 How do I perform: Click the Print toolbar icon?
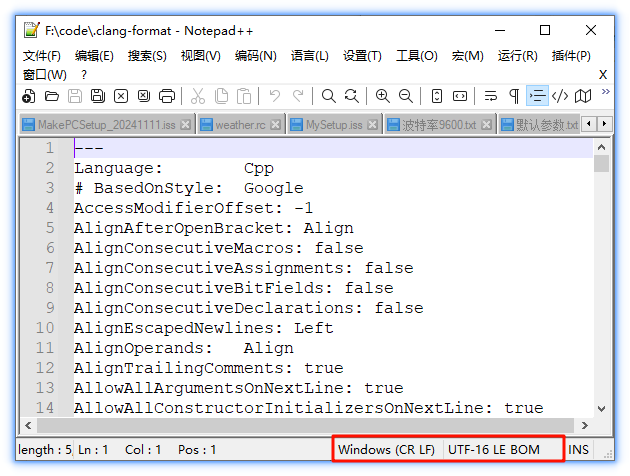[167, 96]
